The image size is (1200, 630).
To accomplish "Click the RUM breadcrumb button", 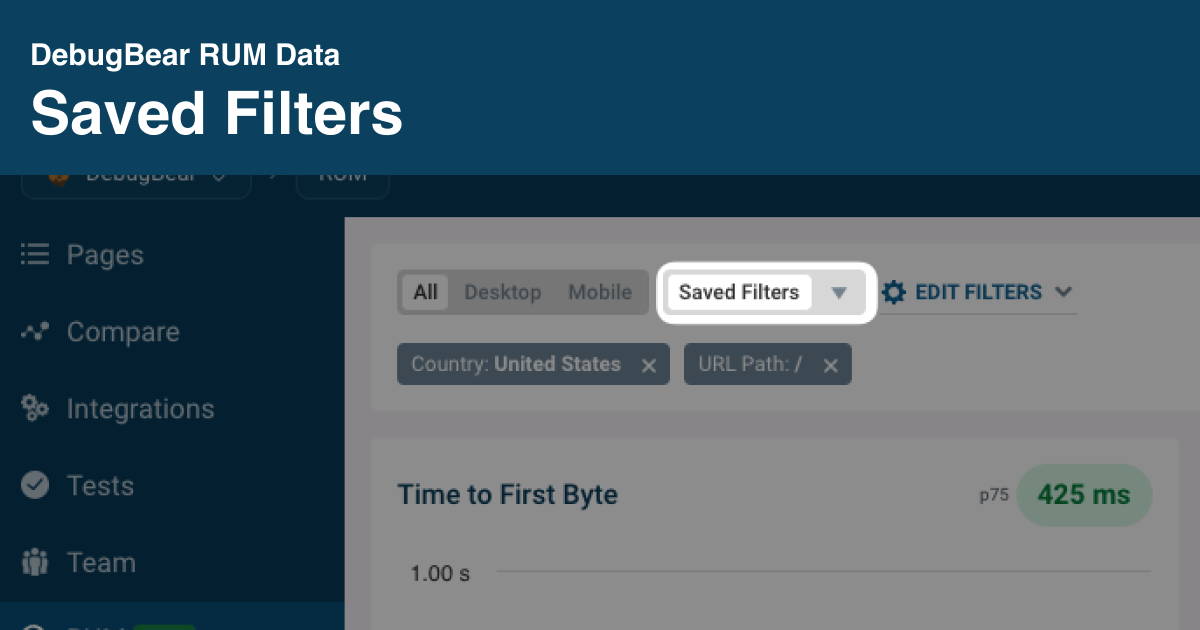I will point(342,178).
